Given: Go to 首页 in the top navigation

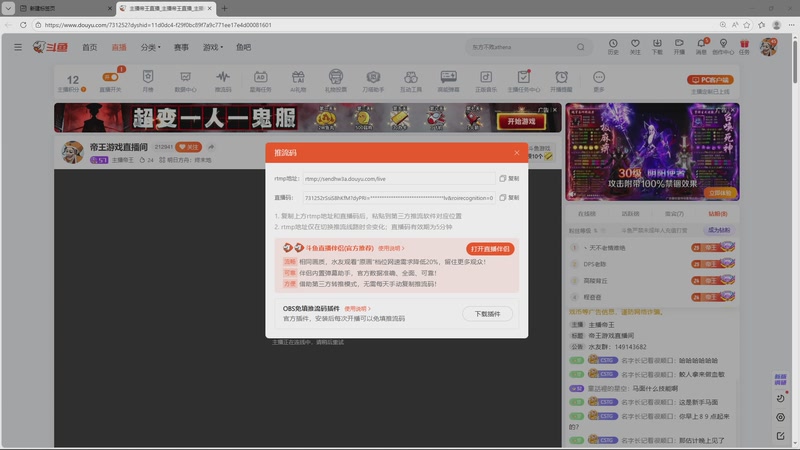Looking at the screenshot, I should click(89, 47).
